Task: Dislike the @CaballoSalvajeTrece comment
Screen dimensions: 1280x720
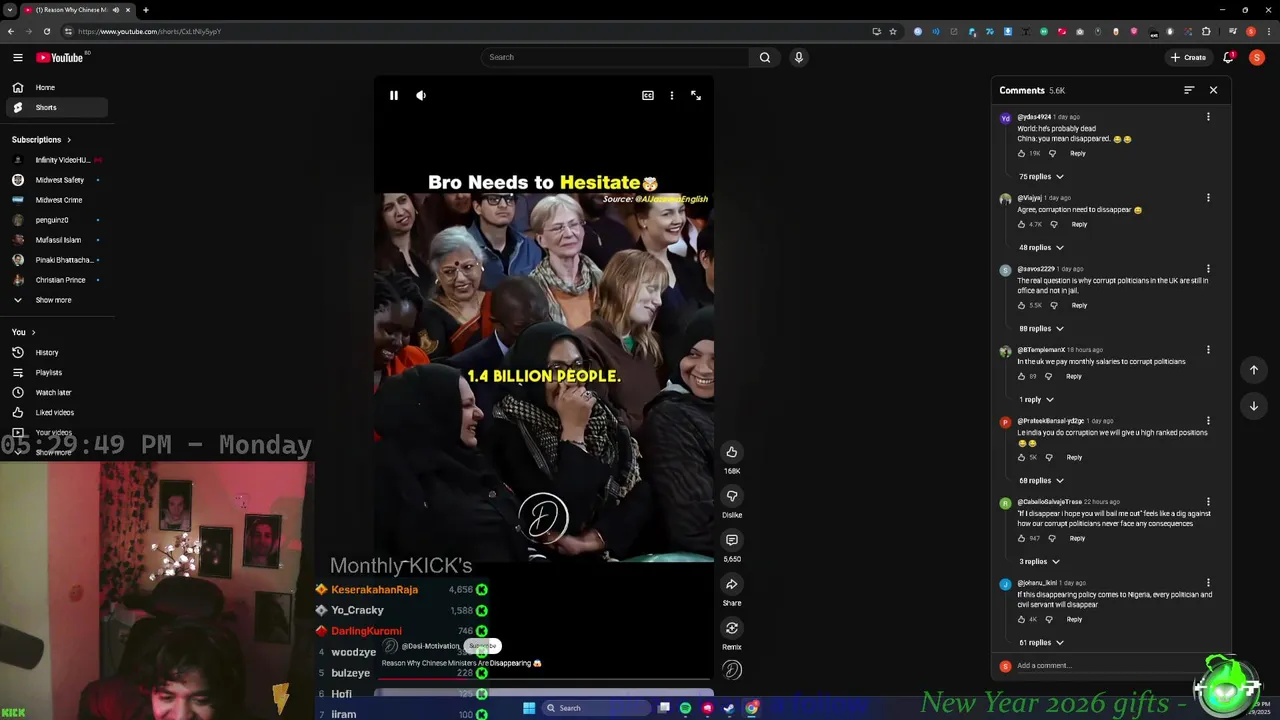Action: [x=1052, y=539]
